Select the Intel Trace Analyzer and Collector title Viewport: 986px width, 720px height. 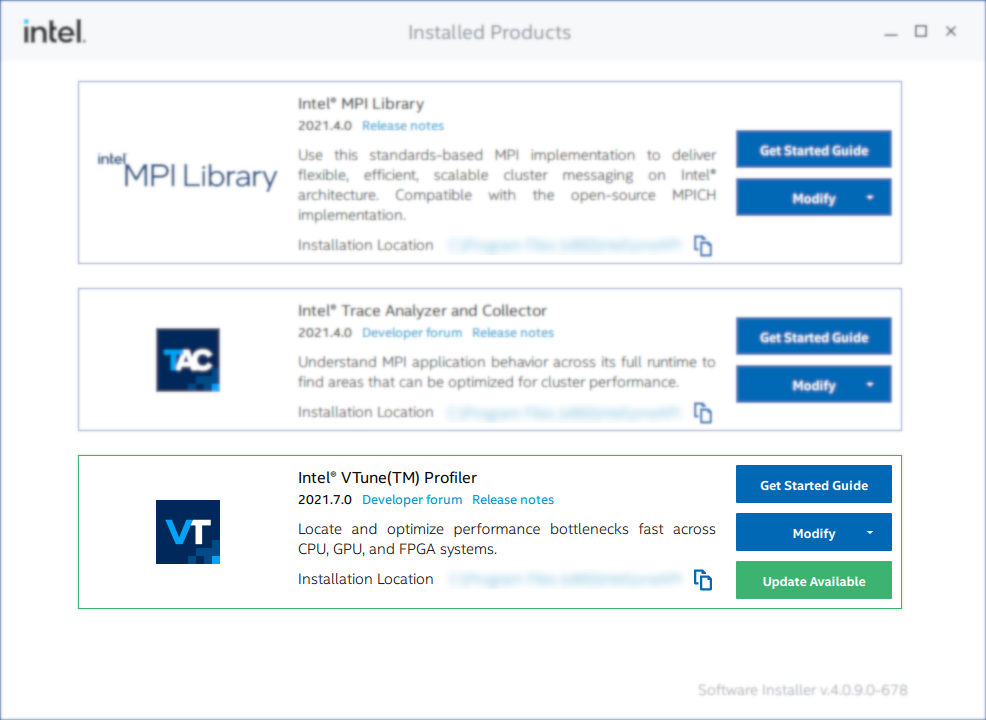coord(423,311)
